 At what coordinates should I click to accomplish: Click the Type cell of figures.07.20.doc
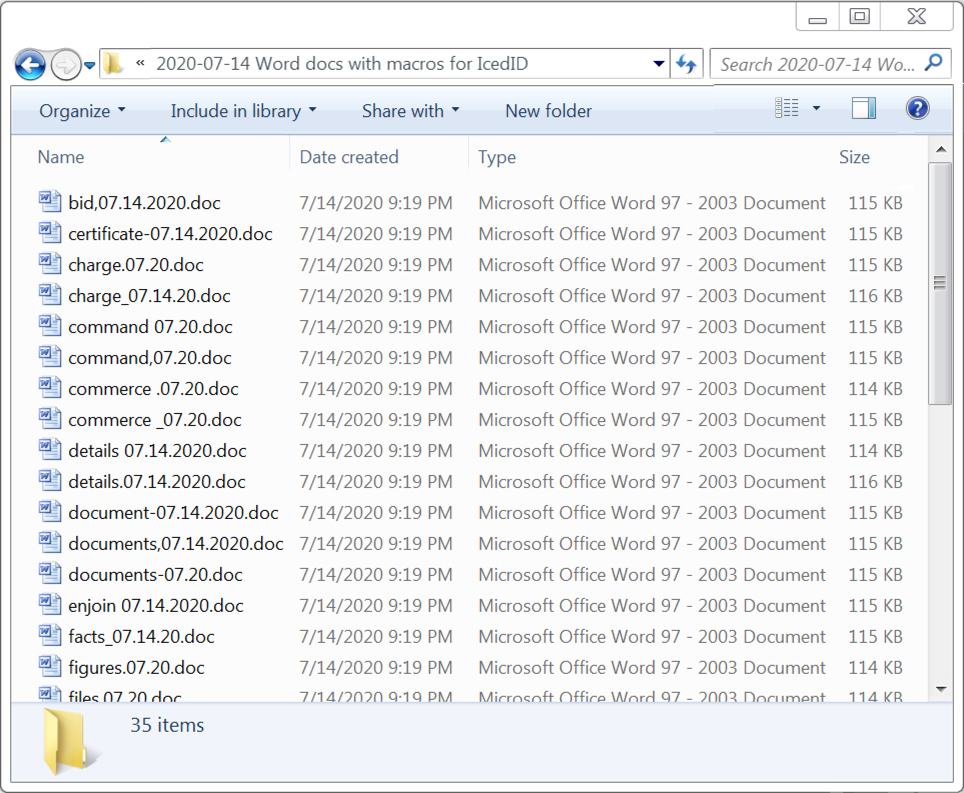tap(652, 668)
